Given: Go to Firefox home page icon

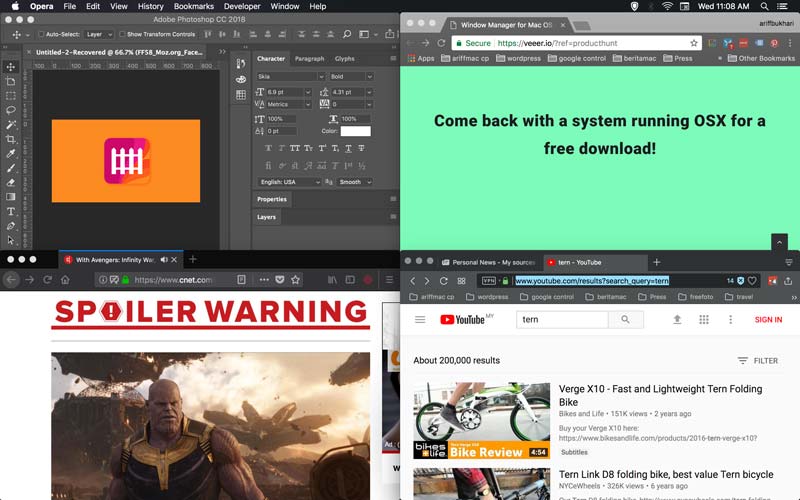Looking at the screenshot, I should coord(65,280).
